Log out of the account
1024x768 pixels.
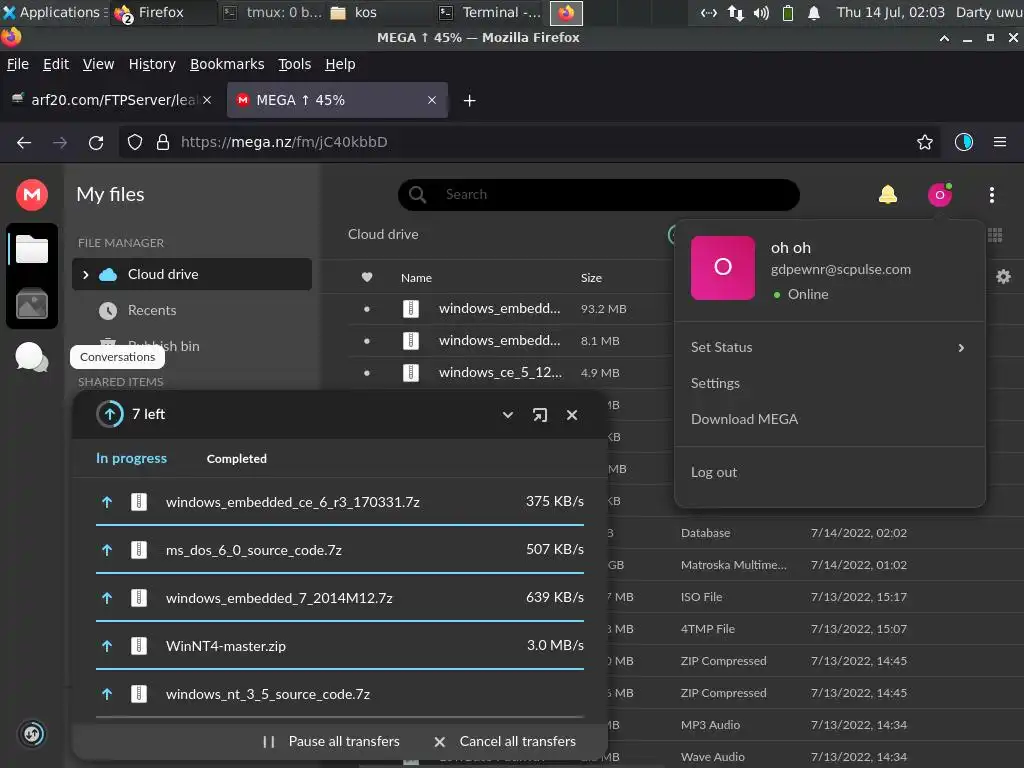click(x=714, y=472)
